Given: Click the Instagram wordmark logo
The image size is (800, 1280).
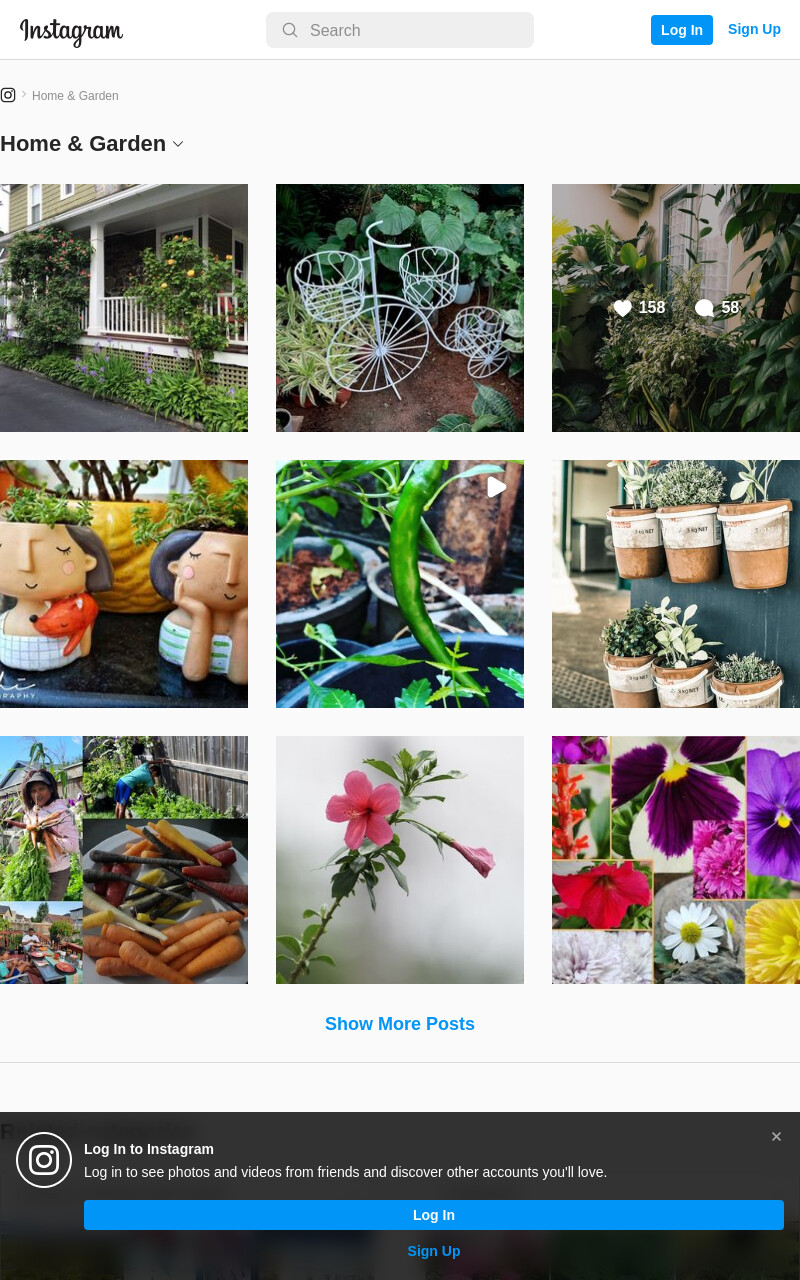Looking at the screenshot, I should 71,31.
